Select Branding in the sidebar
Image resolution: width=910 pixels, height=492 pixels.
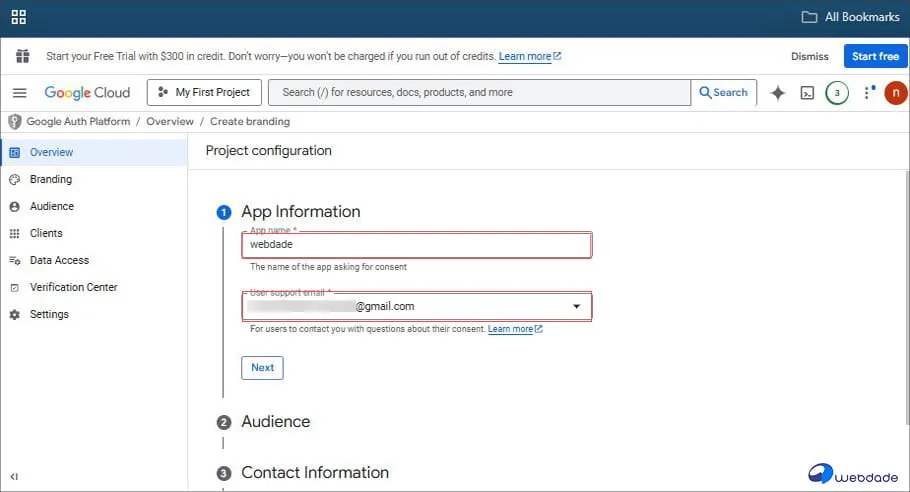[51, 180]
